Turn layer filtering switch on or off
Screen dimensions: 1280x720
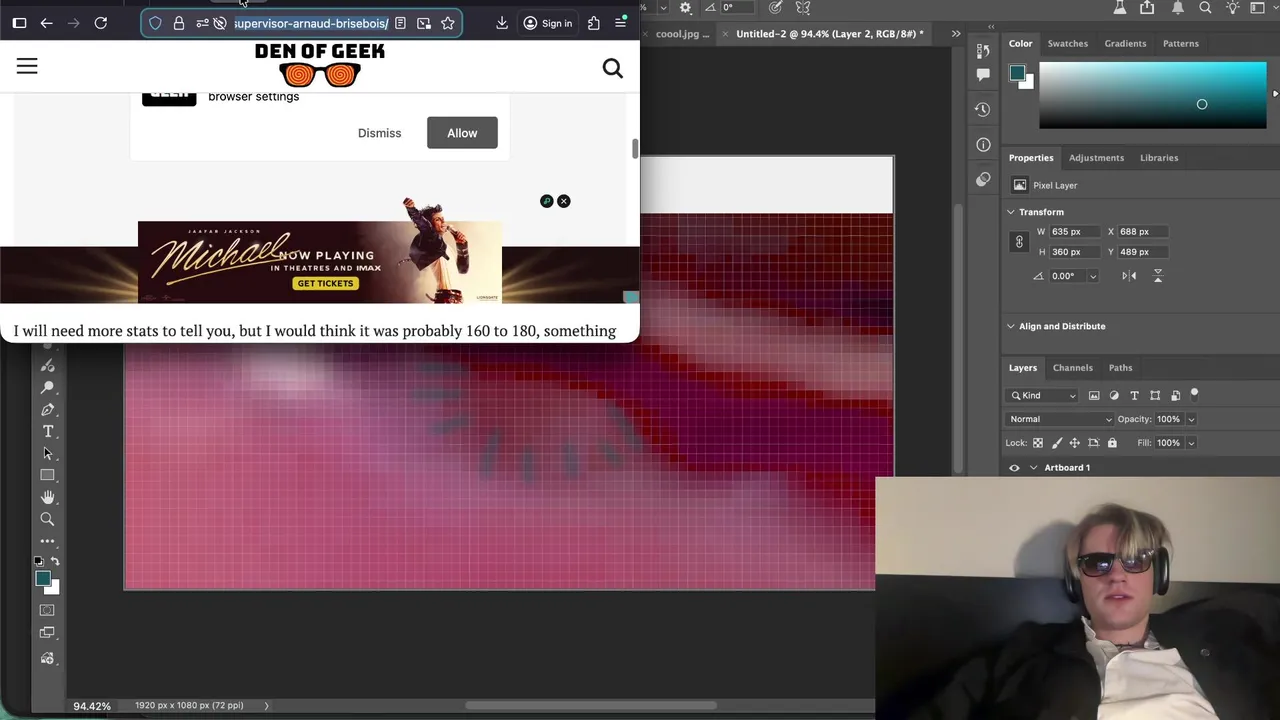point(1194,394)
